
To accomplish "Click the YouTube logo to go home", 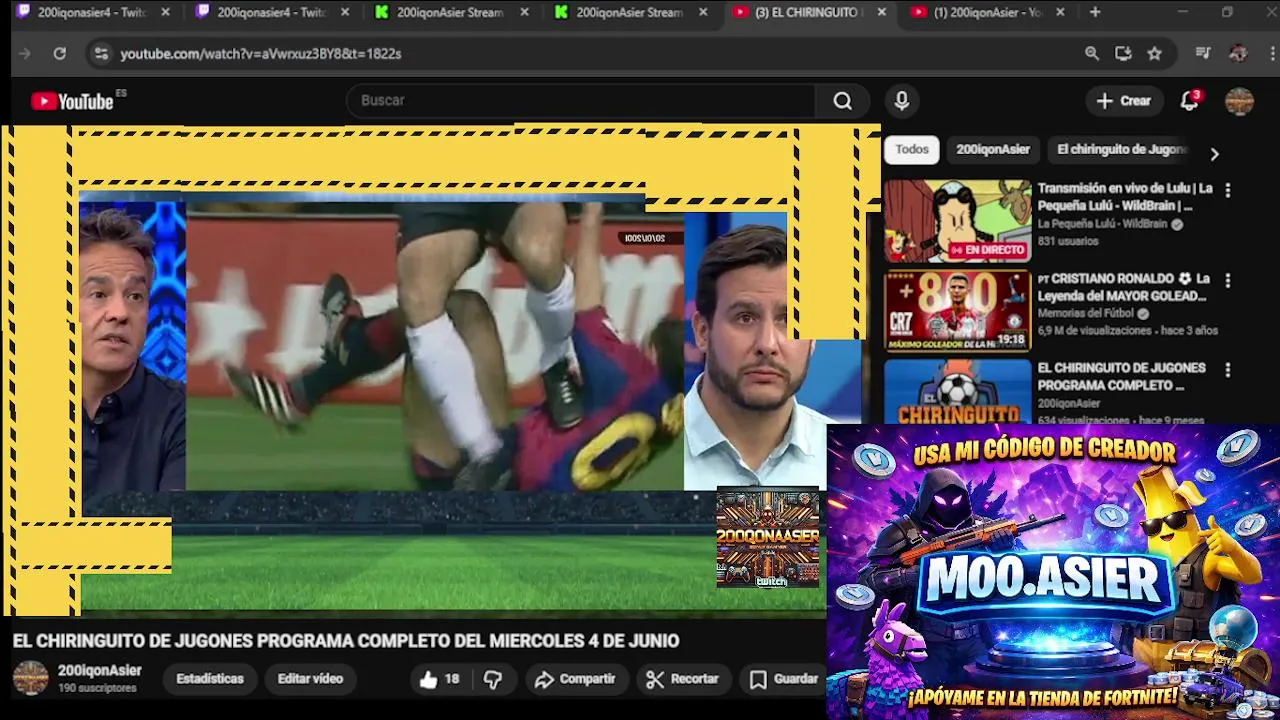I will pyautogui.click(x=72, y=101).
